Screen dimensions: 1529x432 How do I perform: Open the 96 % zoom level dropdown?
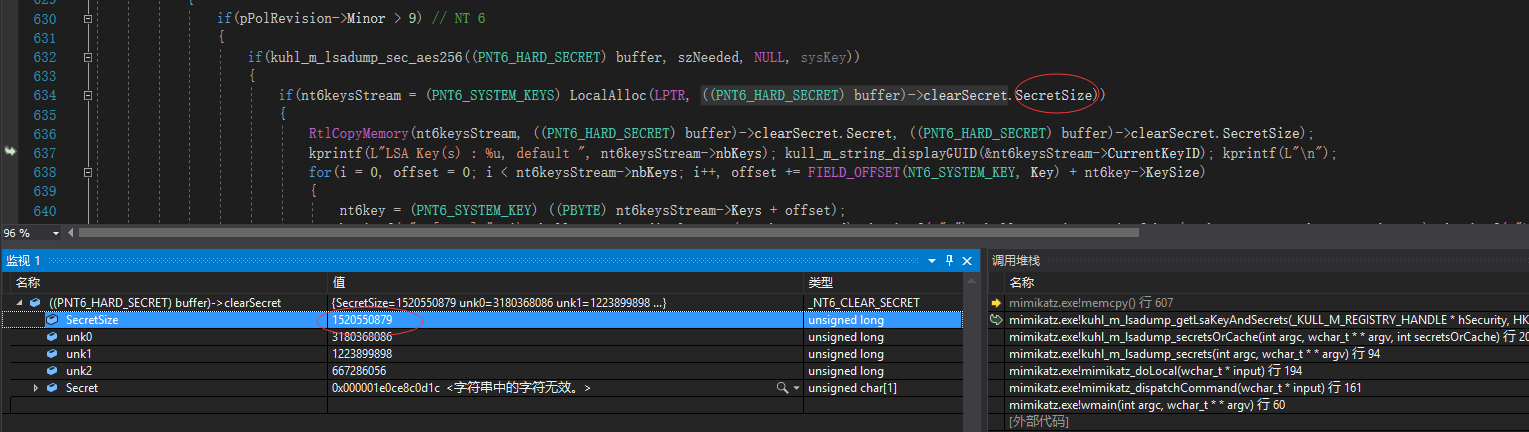55,233
